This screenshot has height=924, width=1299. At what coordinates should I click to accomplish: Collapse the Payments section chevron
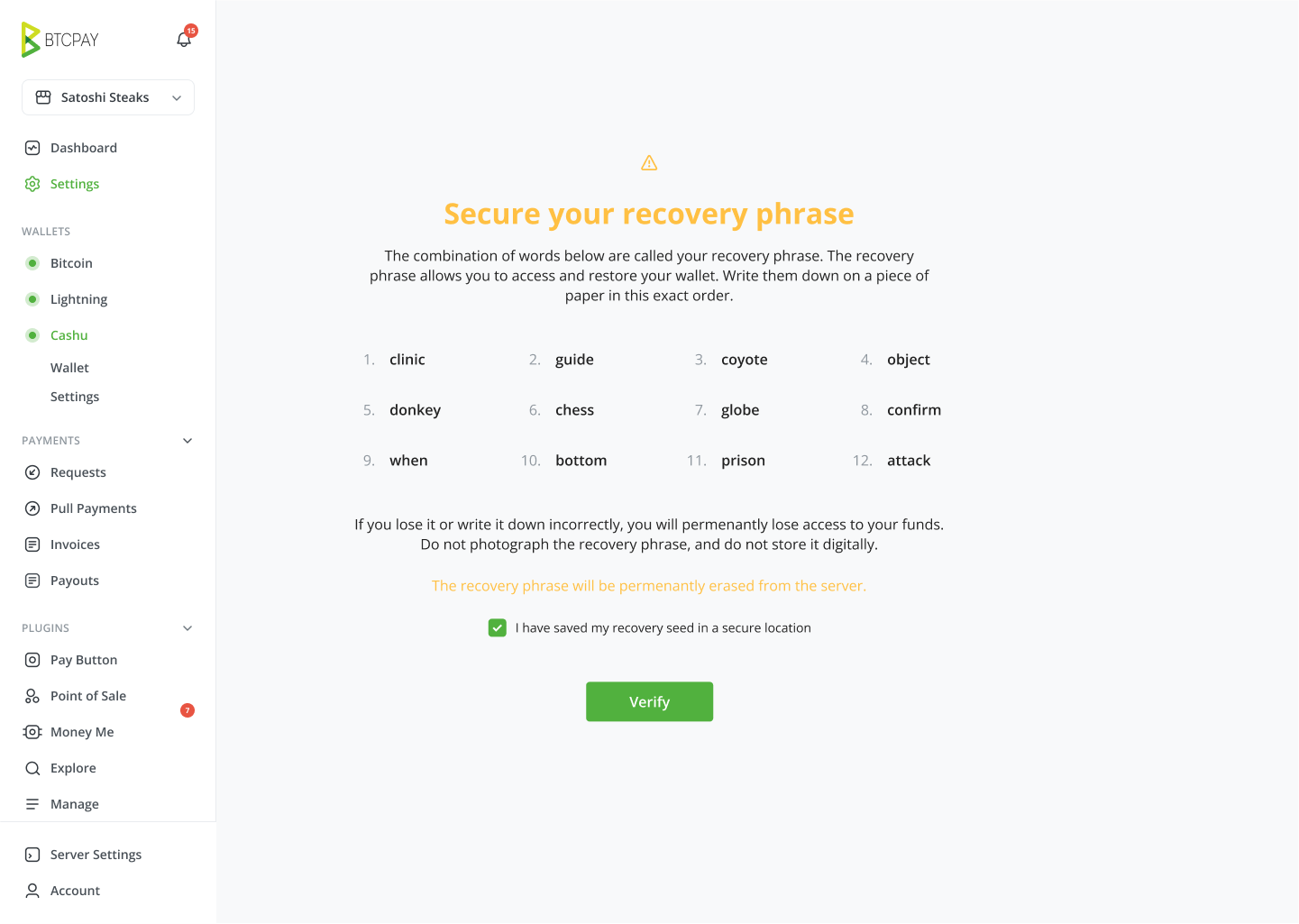188,441
